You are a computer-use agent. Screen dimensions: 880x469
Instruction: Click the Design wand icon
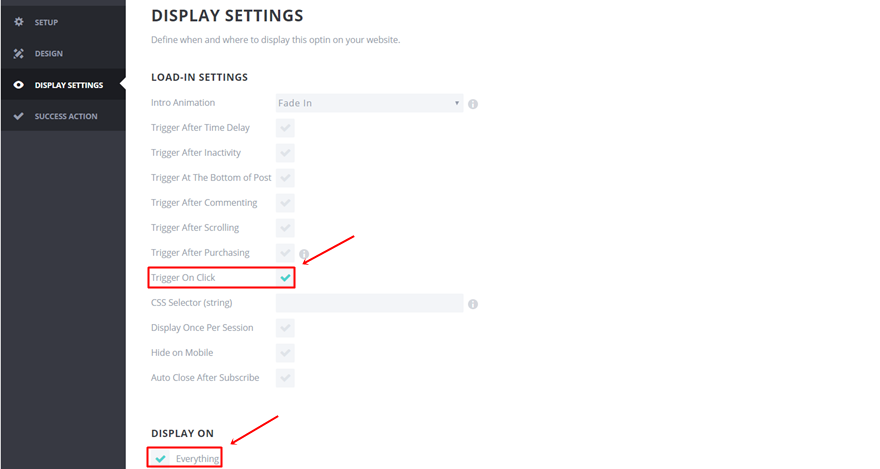click(x=19, y=54)
